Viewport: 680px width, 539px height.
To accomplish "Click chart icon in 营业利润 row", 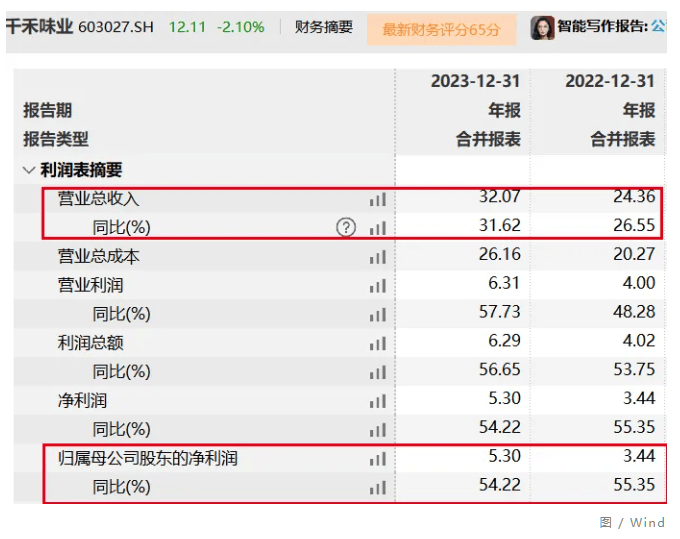I will point(378,286).
